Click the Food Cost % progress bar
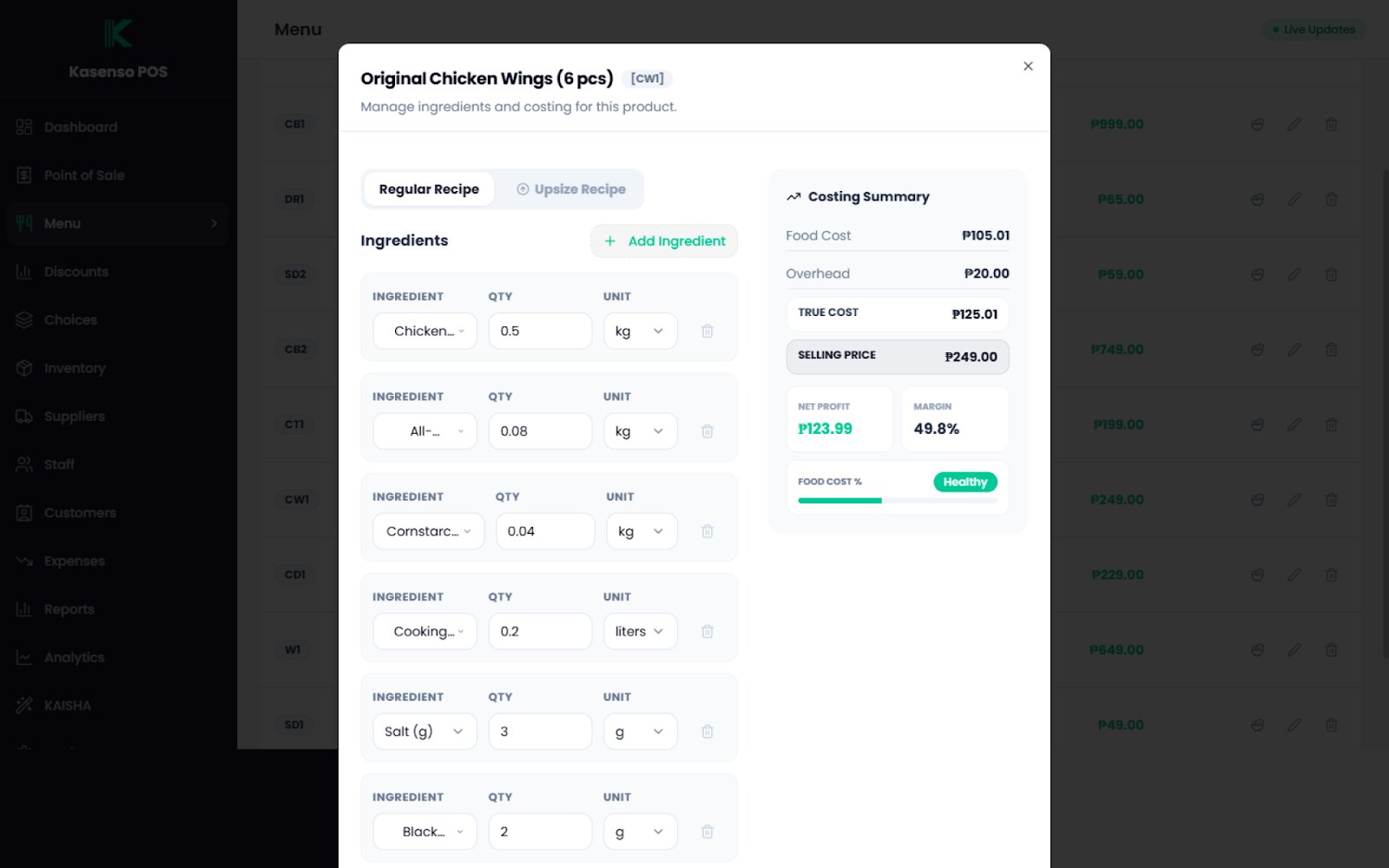 (898, 501)
